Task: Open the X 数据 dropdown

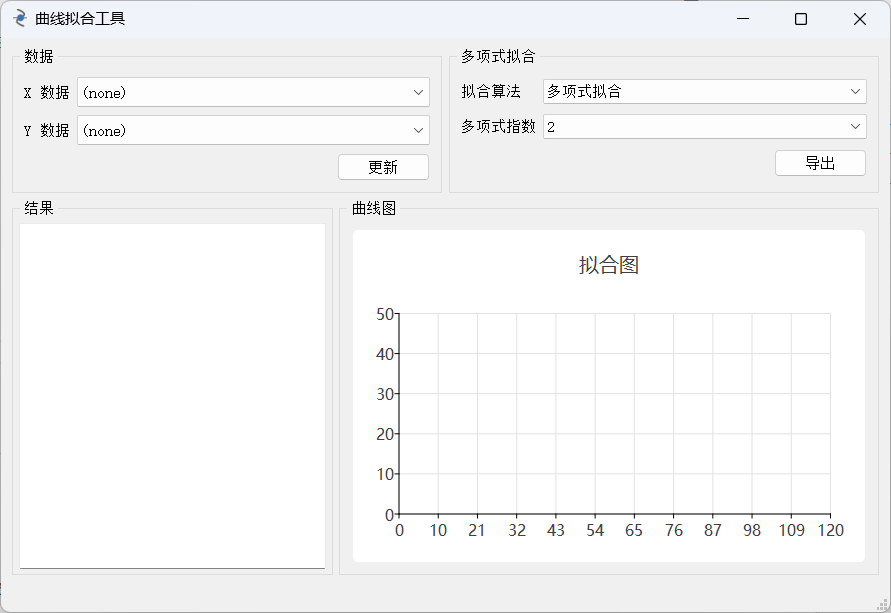Action: [253, 92]
